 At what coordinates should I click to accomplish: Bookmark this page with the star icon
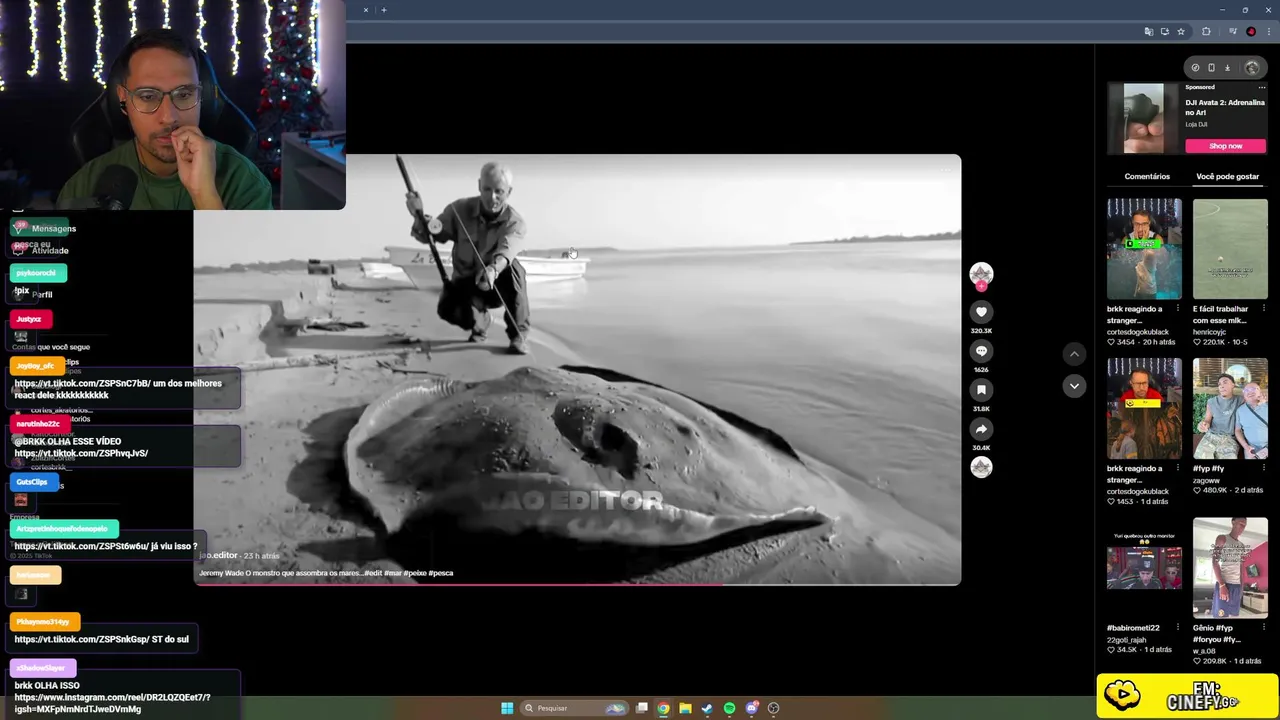pyautogui.click(x=1181, y=32)
